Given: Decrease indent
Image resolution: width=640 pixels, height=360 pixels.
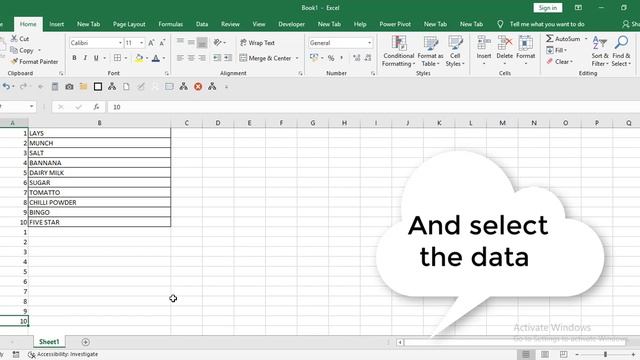Looking at the screenshot, I should click(217, 58).
